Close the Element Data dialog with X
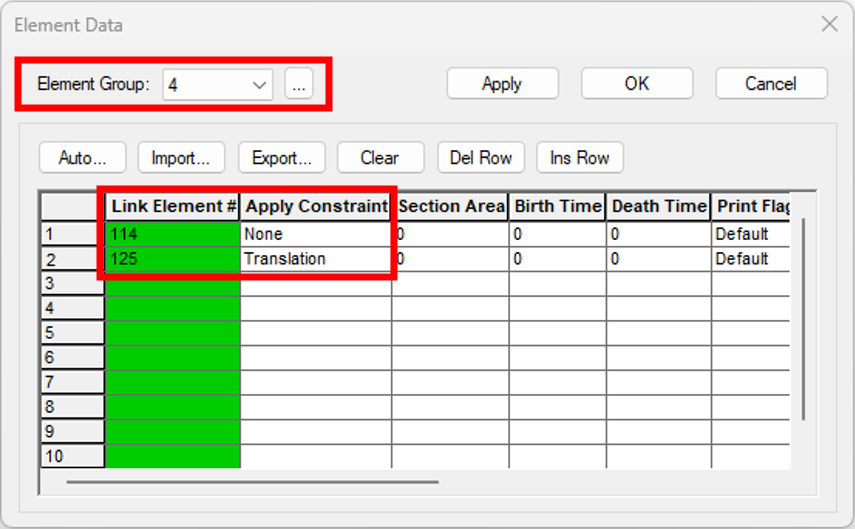 tap(829, 24)
